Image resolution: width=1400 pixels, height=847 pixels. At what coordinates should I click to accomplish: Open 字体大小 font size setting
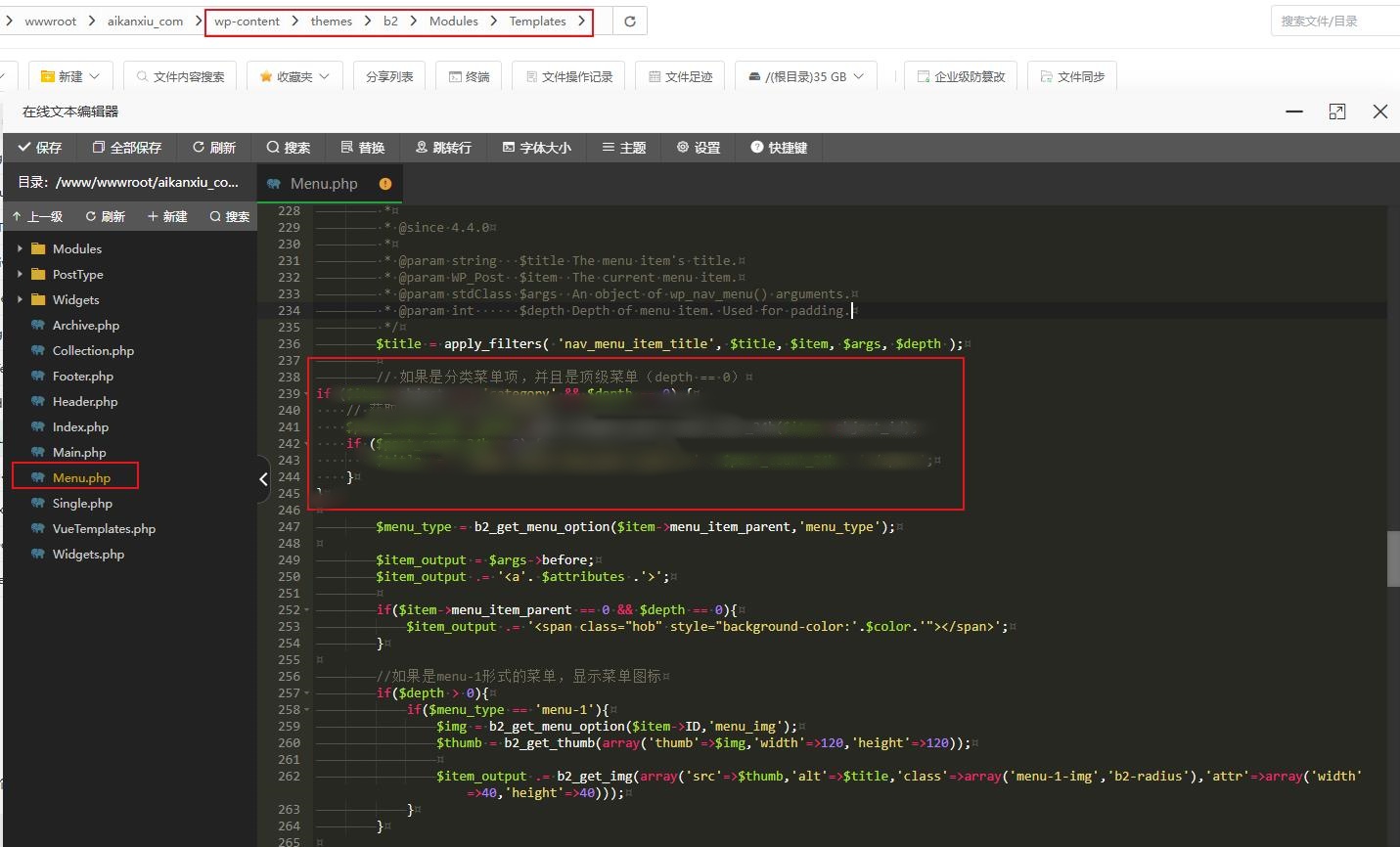[x=536, y=148]
